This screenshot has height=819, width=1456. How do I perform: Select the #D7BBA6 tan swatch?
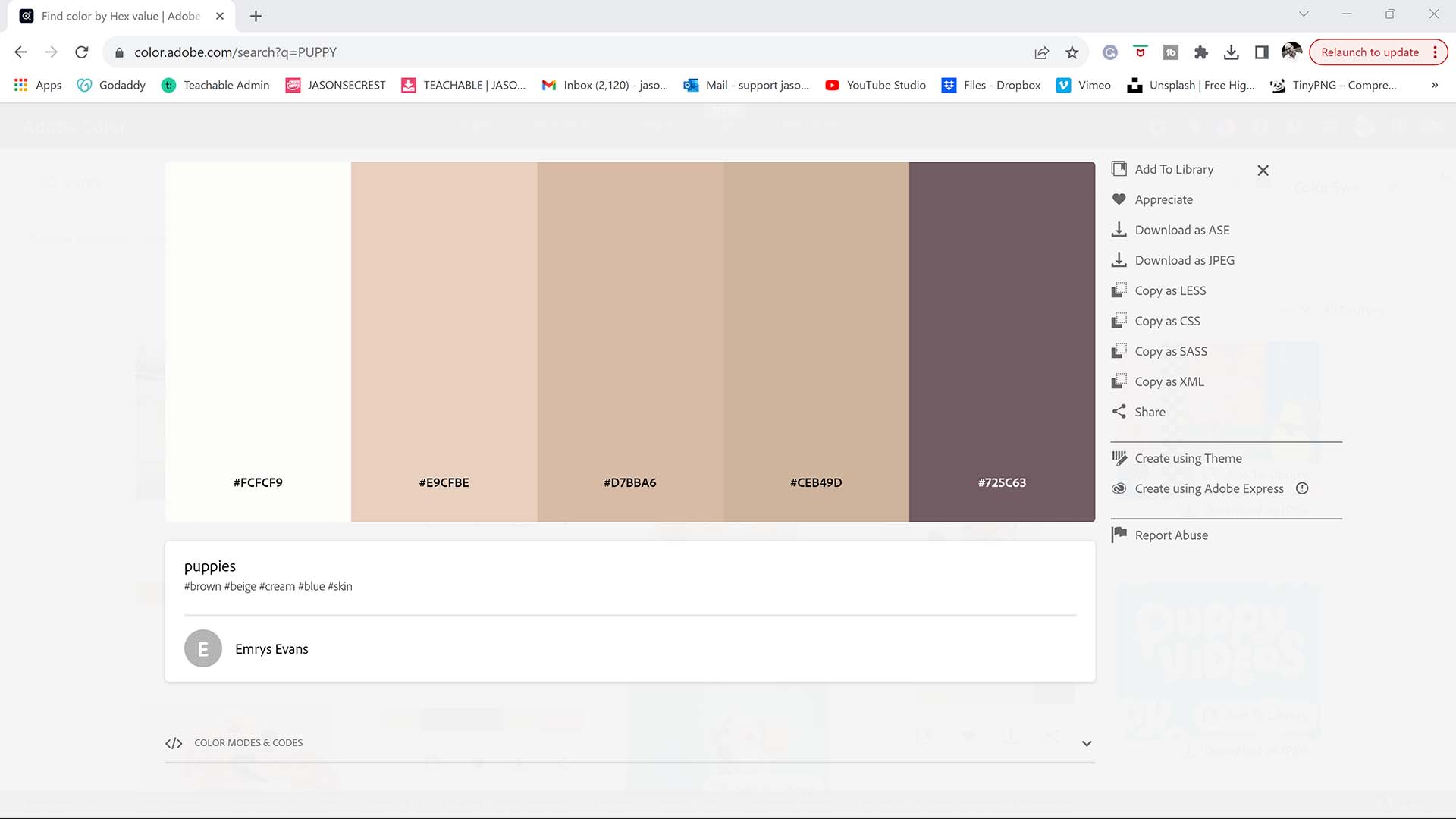pos(630,341)
